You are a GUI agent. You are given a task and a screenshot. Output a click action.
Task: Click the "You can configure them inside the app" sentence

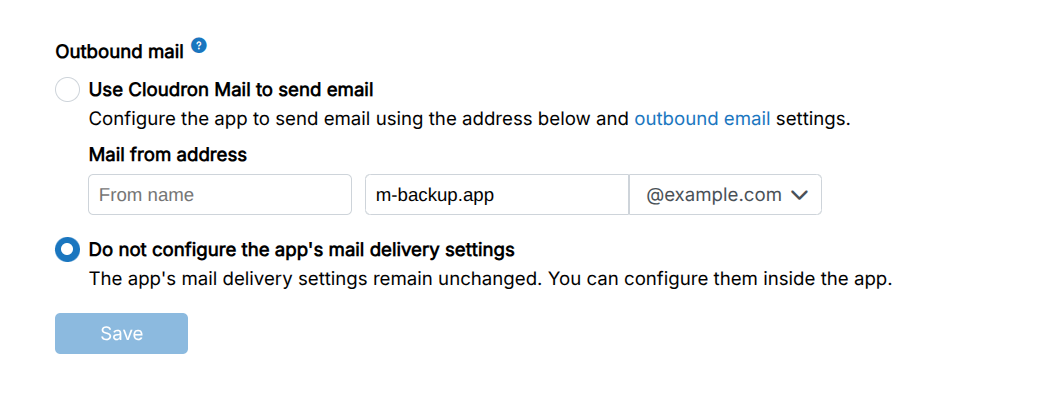point(718,278)
